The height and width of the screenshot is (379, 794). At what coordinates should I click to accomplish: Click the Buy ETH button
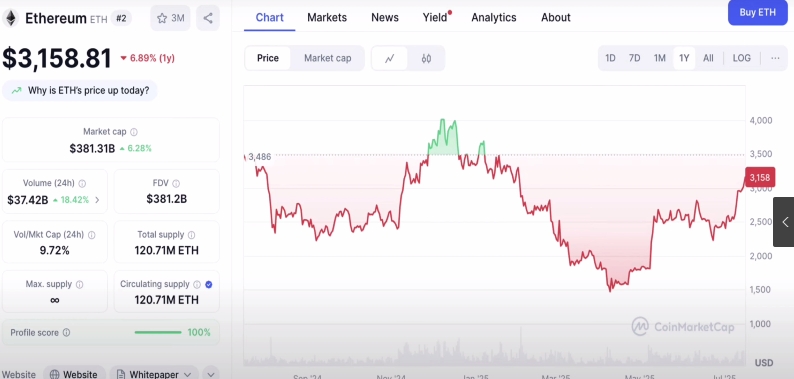pyautogui.click(x=758, y=13)
